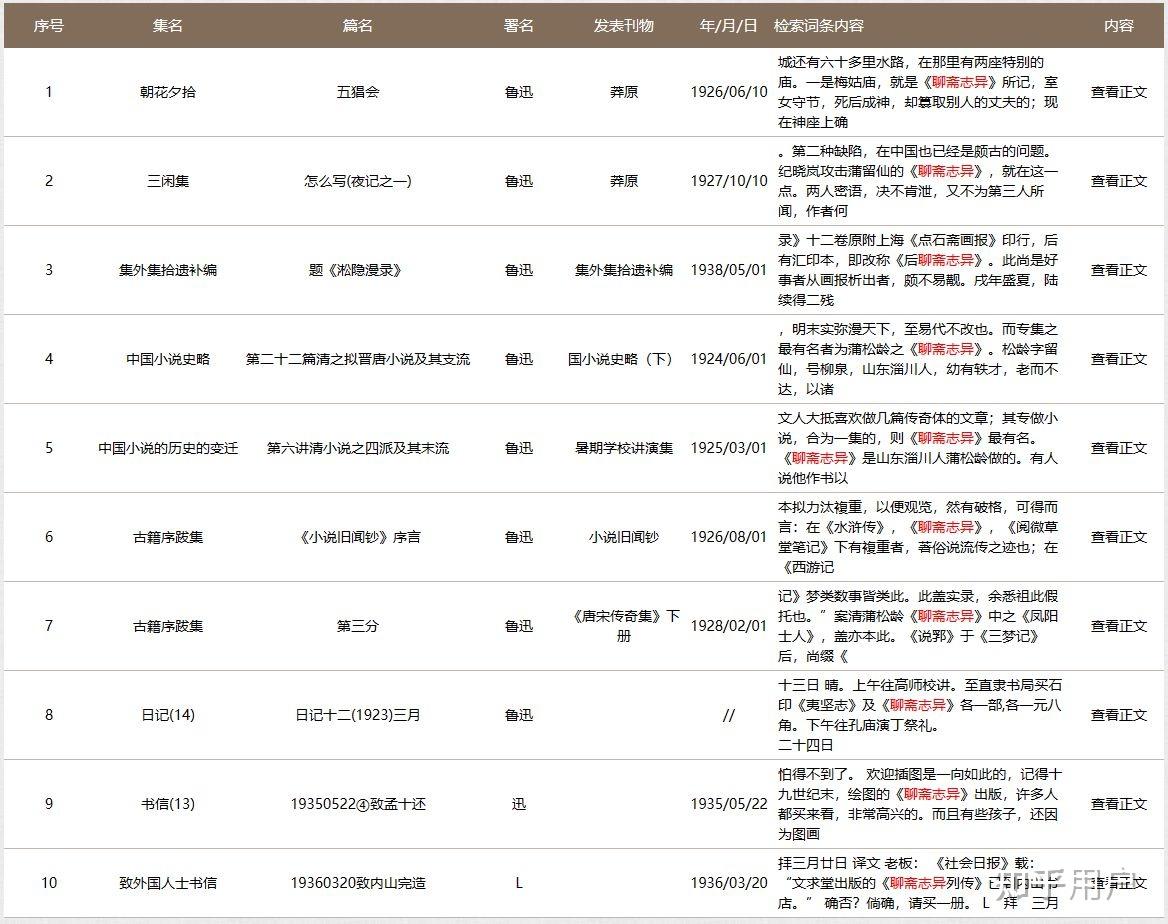Click the excerpt mentioning 点石斋画报

pos(918,270)
